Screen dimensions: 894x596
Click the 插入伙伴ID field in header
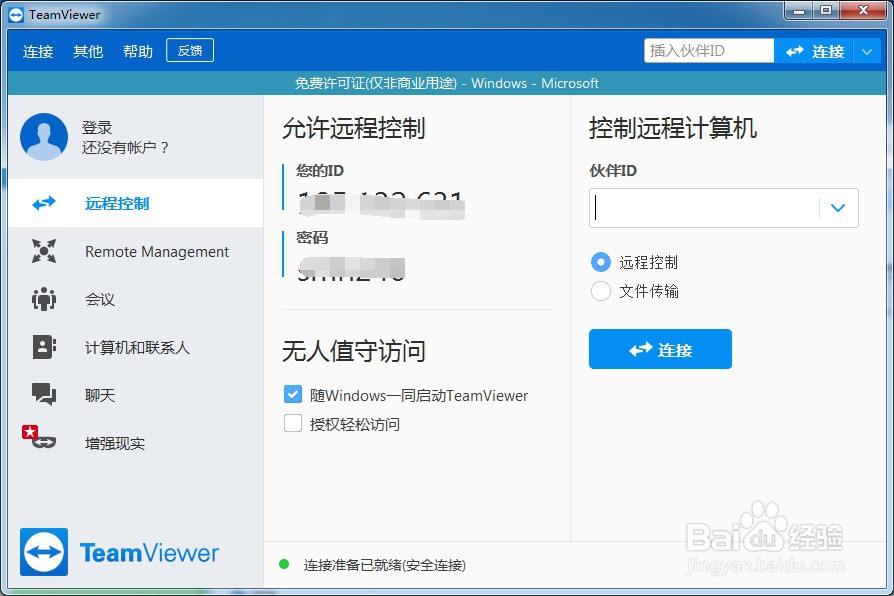(x=709, y=51)
